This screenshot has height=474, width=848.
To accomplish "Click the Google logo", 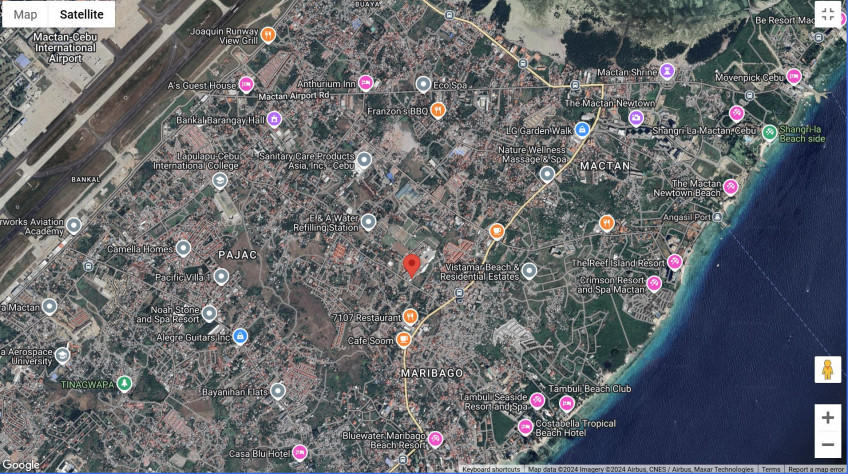I will 21,465.
